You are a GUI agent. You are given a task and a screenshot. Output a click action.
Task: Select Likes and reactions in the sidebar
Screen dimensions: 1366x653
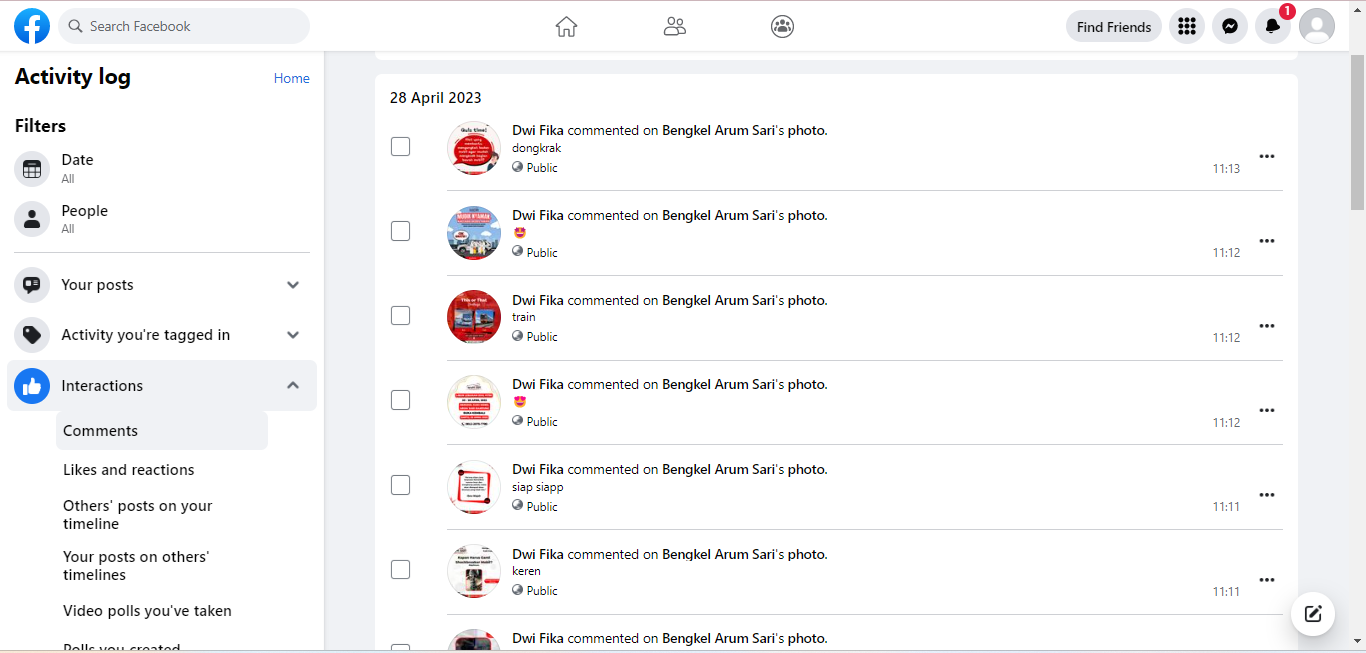point(129,470)
